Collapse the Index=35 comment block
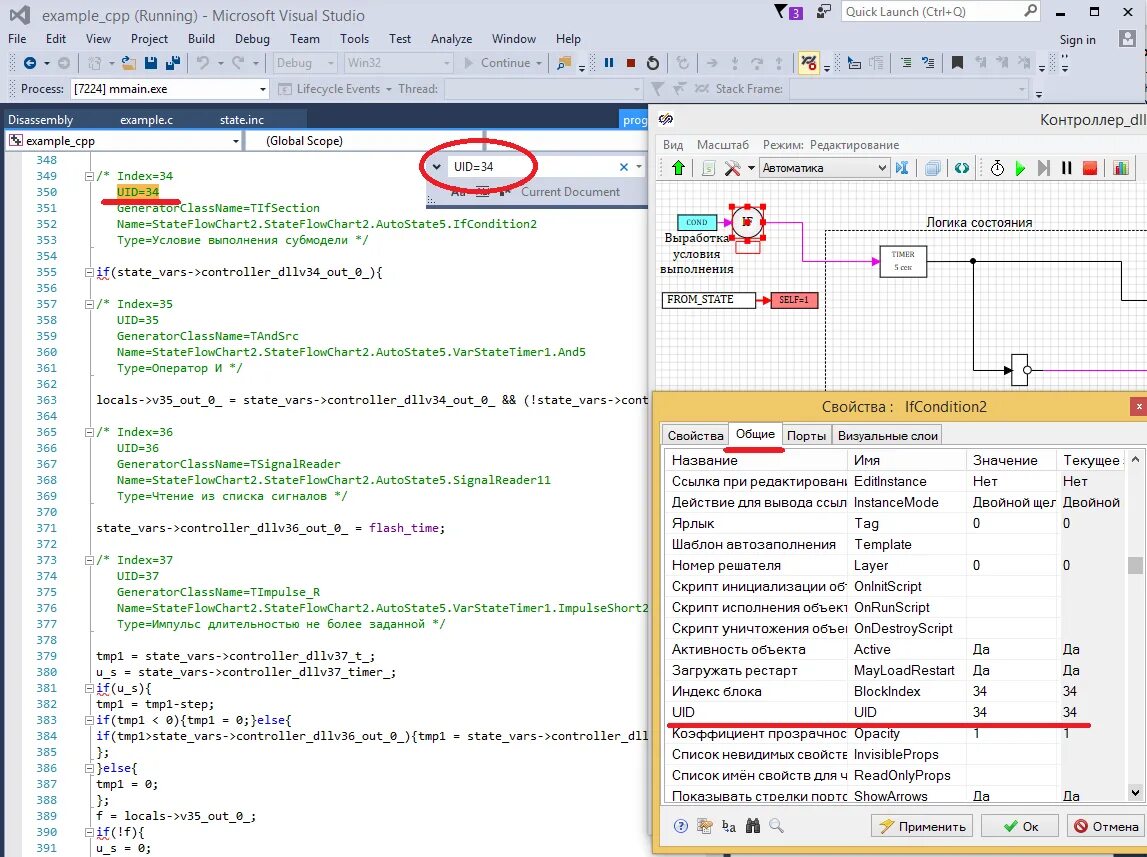The image size is (1147, 857). pos(89,304)
